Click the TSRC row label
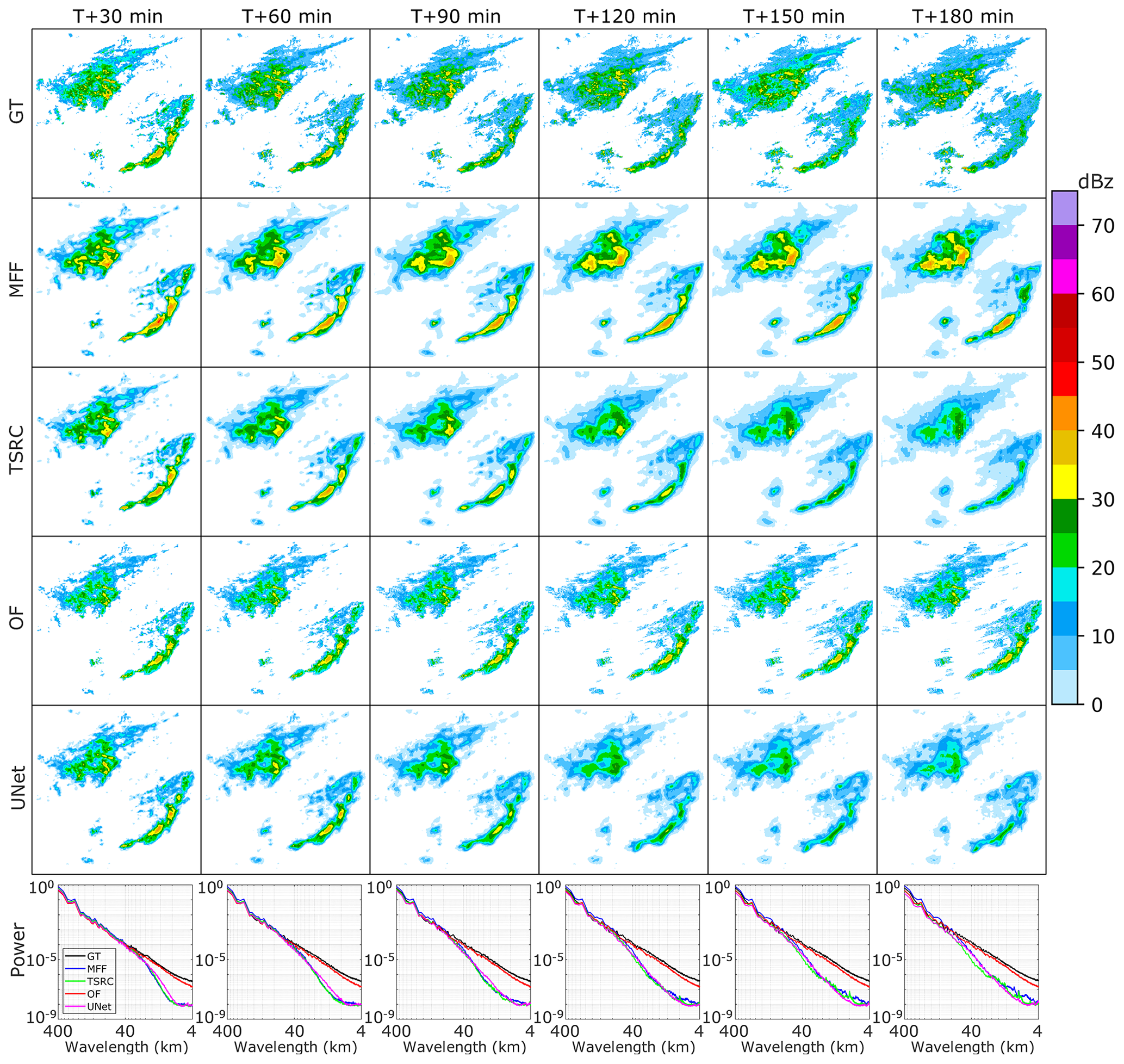 [17, 449]
